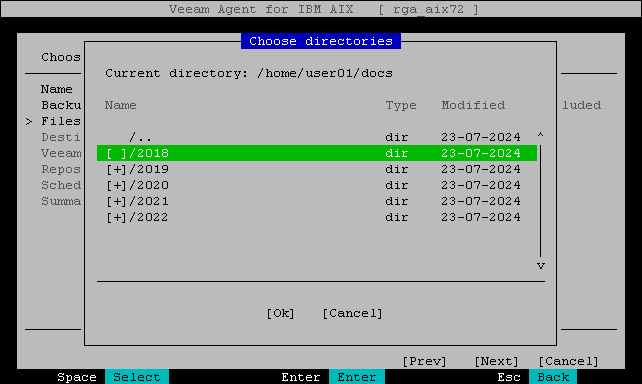Select the Repos... step in the wizard sidebar
The image size is (642, 384).
pyautogui.click(x=61, y=169)
